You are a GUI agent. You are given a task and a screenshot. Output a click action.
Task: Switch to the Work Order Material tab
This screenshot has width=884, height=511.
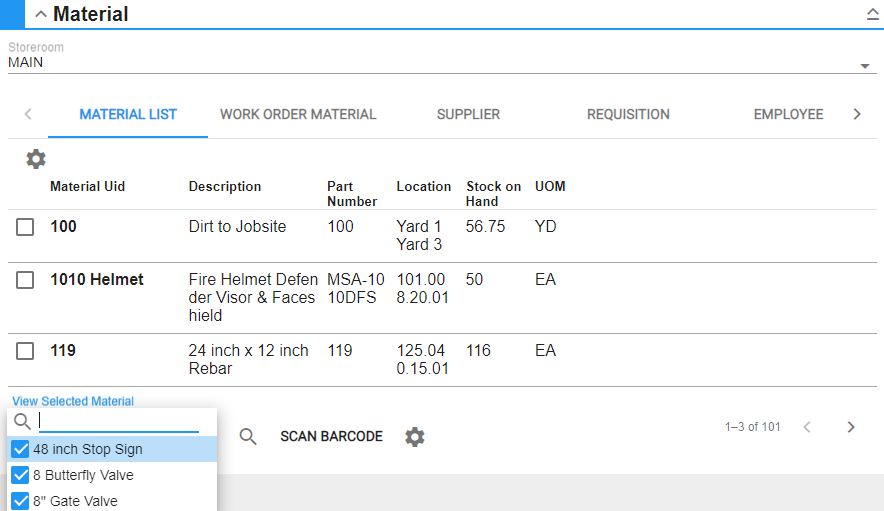(x=298, y=114)
